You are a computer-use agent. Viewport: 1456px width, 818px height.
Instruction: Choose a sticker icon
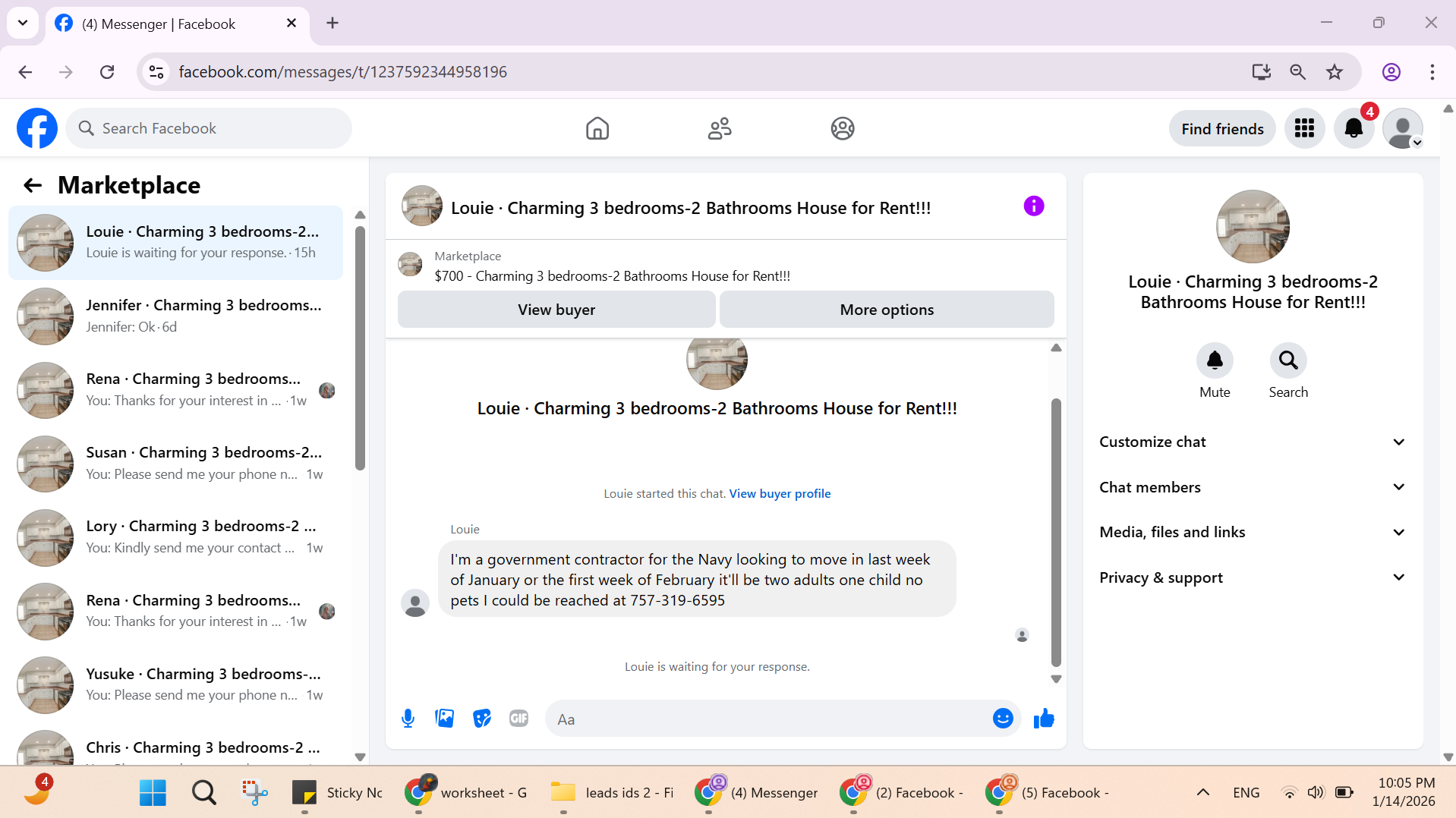(x=482, y=718)
